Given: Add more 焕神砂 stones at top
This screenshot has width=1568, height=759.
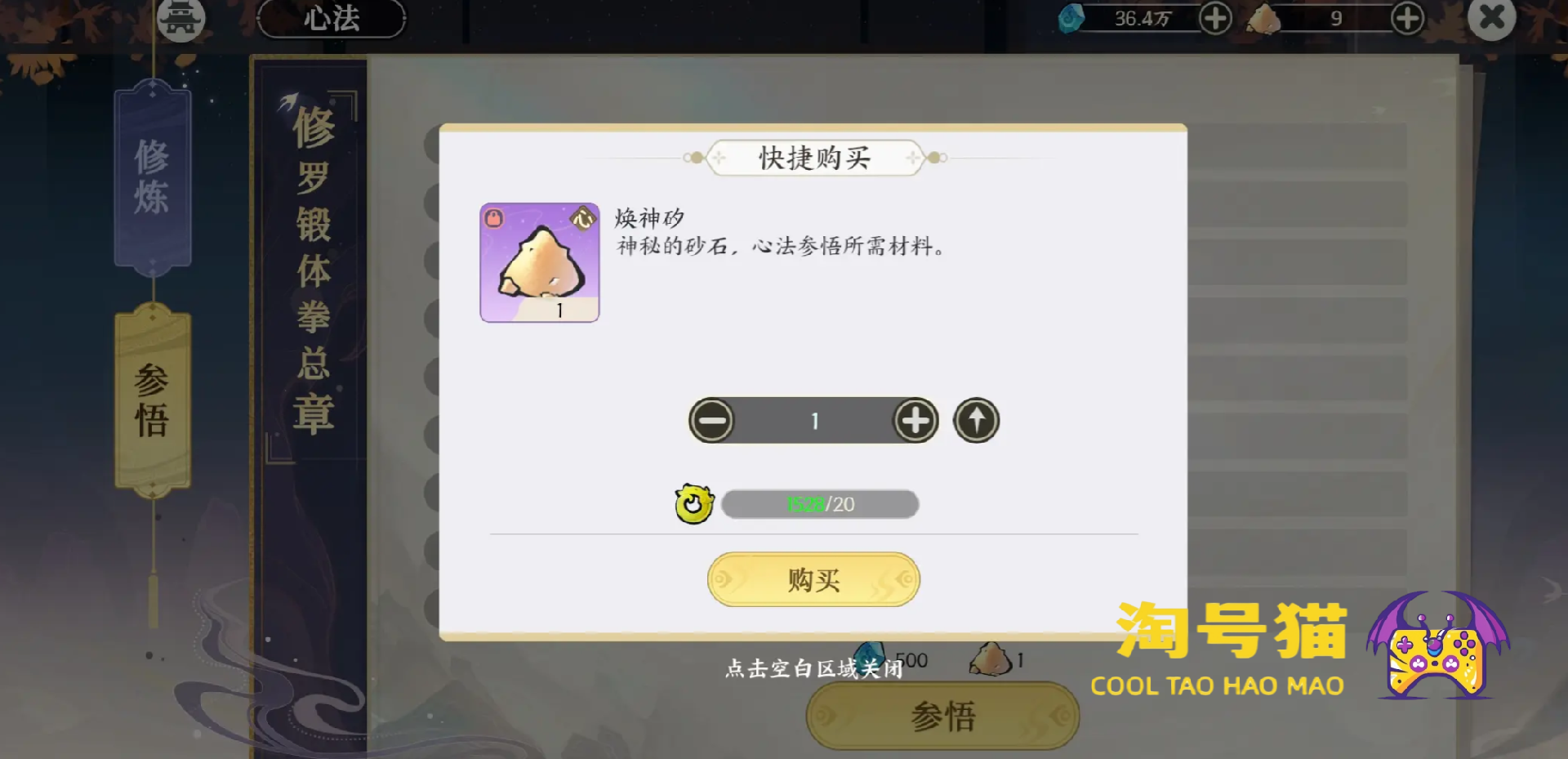Looking at the screenshot, I should point(1407,18).
